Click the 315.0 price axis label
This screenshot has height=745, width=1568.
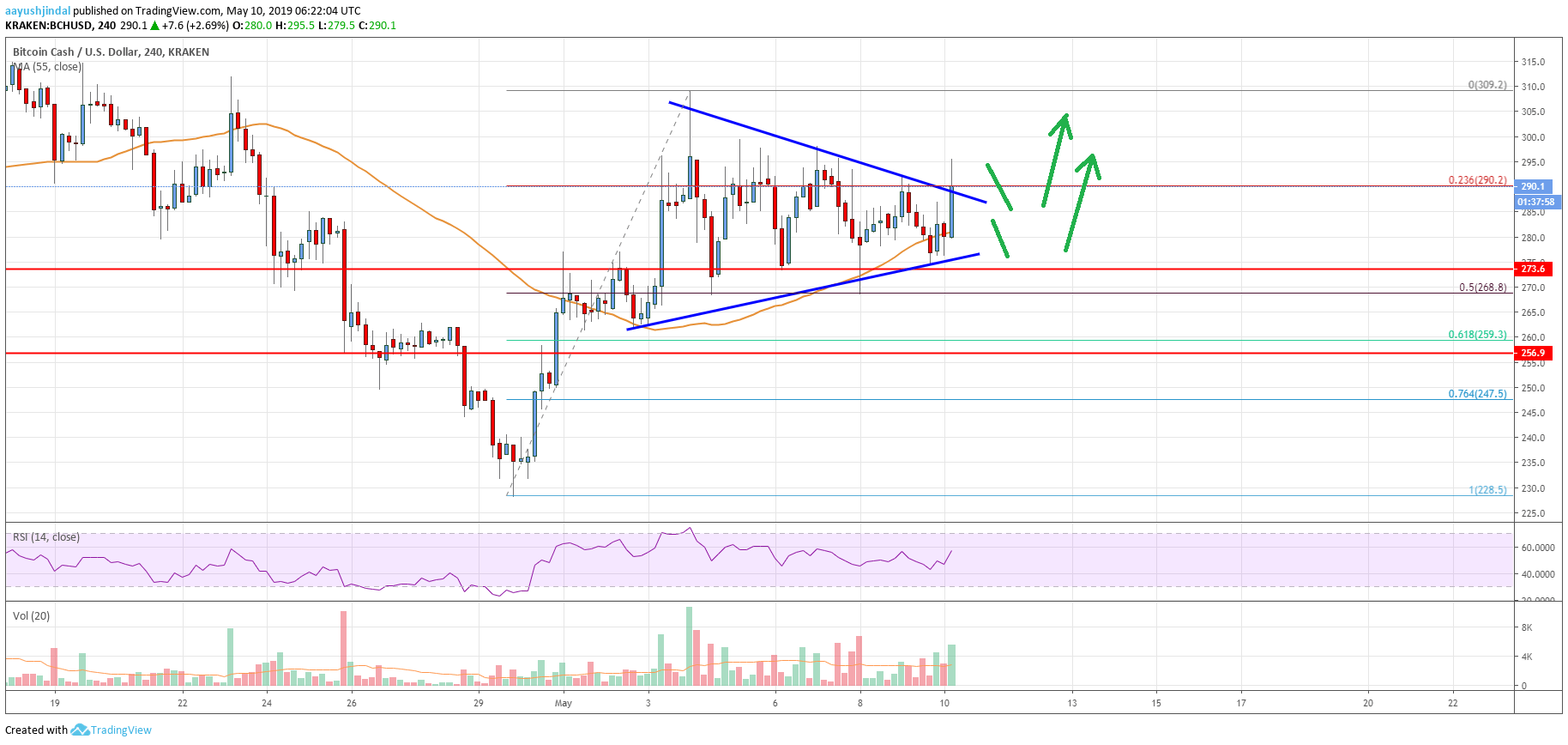coord(1533,62)
